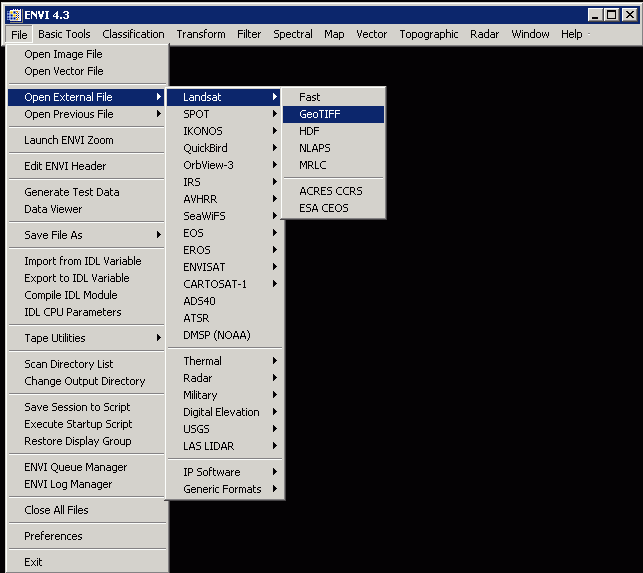This screenshot has width=643, height=573.
Task: Expand the IRS submenu
Action: click(224, 183)
